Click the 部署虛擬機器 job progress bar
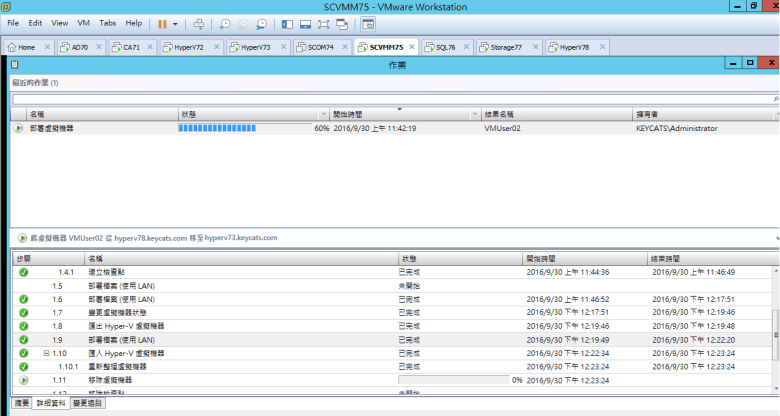 click(243, 128)
